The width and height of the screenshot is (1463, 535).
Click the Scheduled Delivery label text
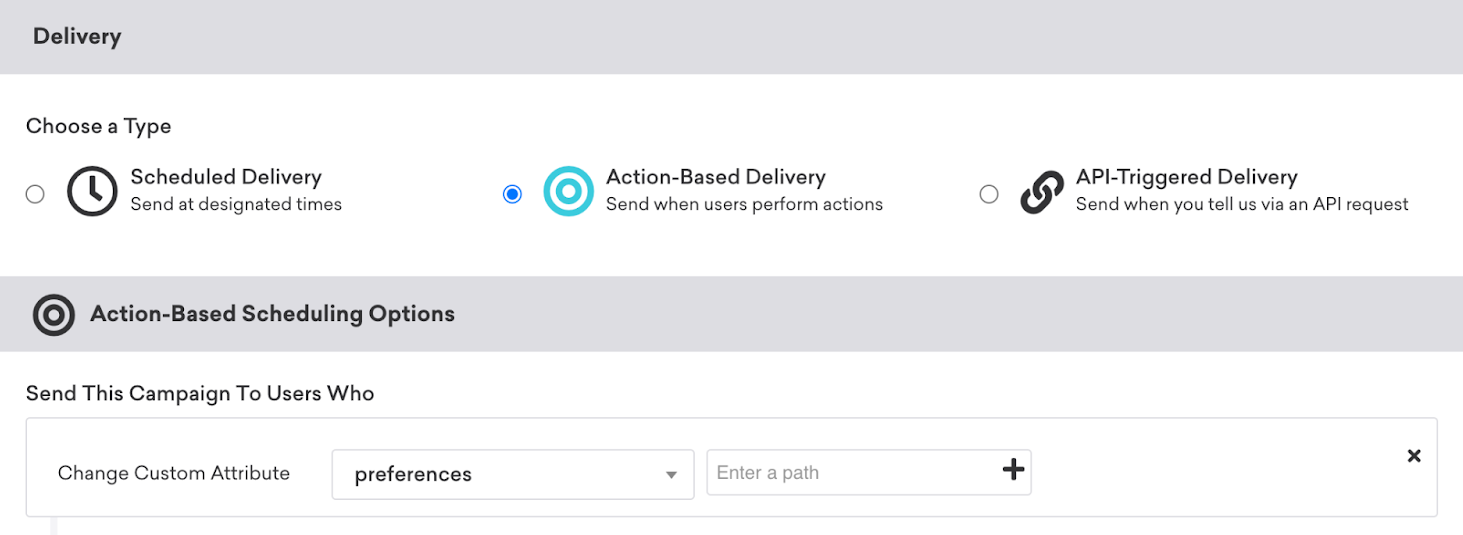(x=226, y=177)
